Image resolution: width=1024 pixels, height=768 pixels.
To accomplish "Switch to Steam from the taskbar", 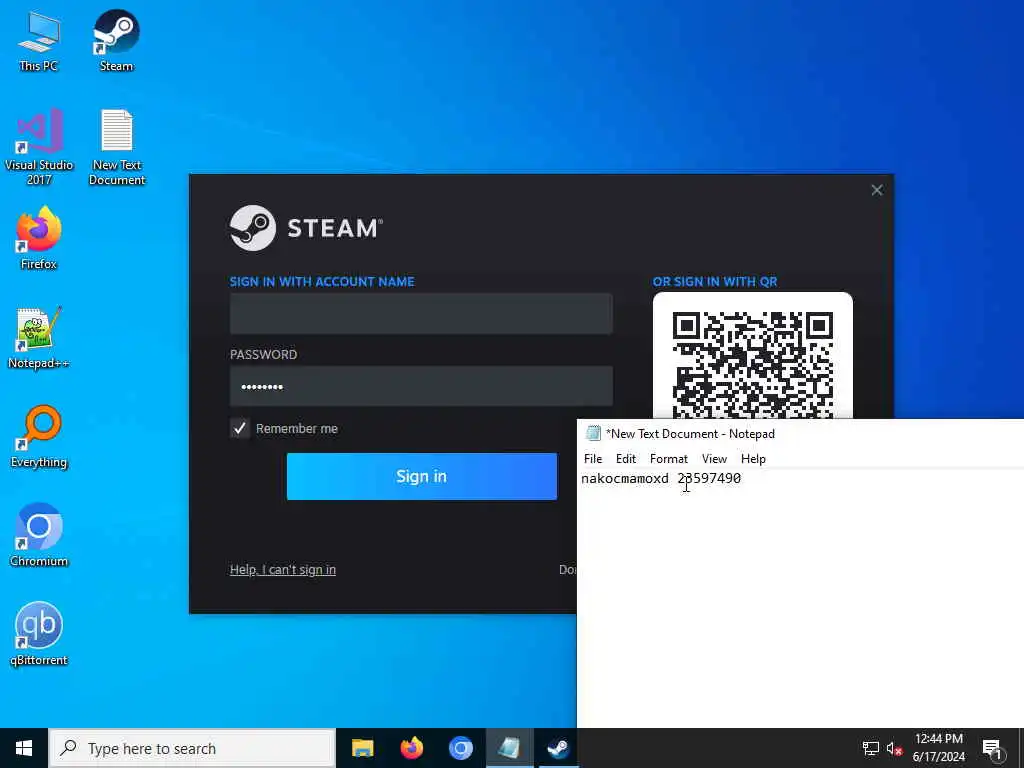I will 558,748.
